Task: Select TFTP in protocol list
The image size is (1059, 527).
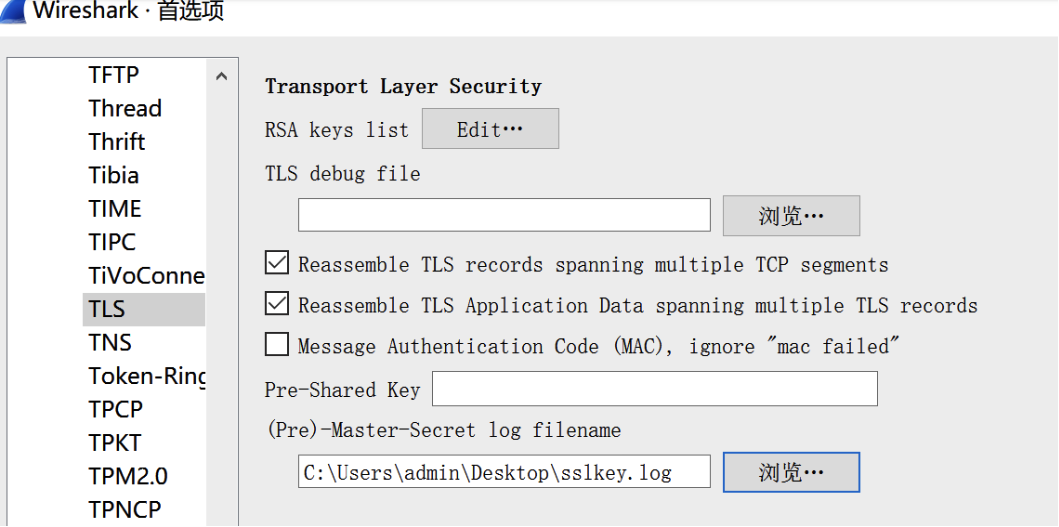Action: (x=114, y=75)
